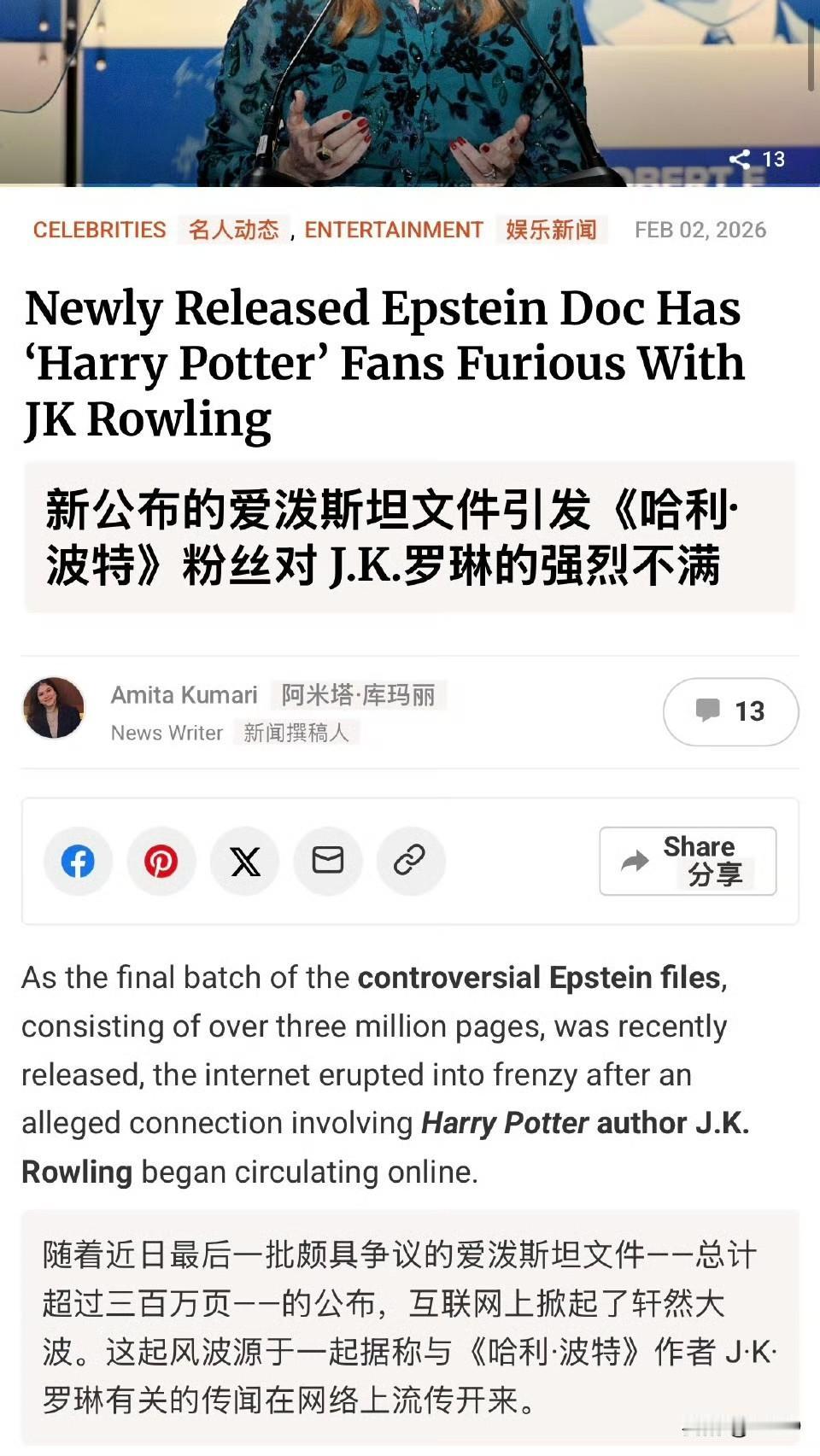Tap the 娱乐新闻 translated category tag
Screen dimensions: 820x1456
click(x=552, y=230)
